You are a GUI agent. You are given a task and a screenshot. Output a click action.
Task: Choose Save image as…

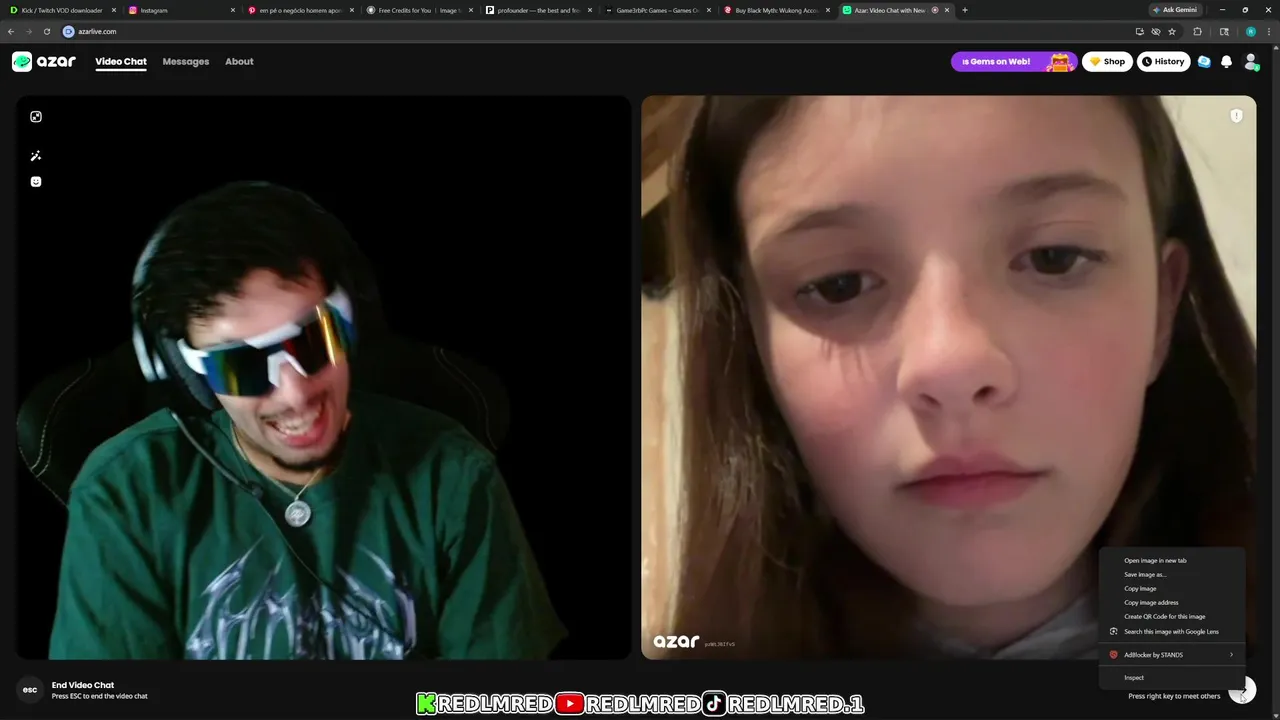tap(1172, 575)
